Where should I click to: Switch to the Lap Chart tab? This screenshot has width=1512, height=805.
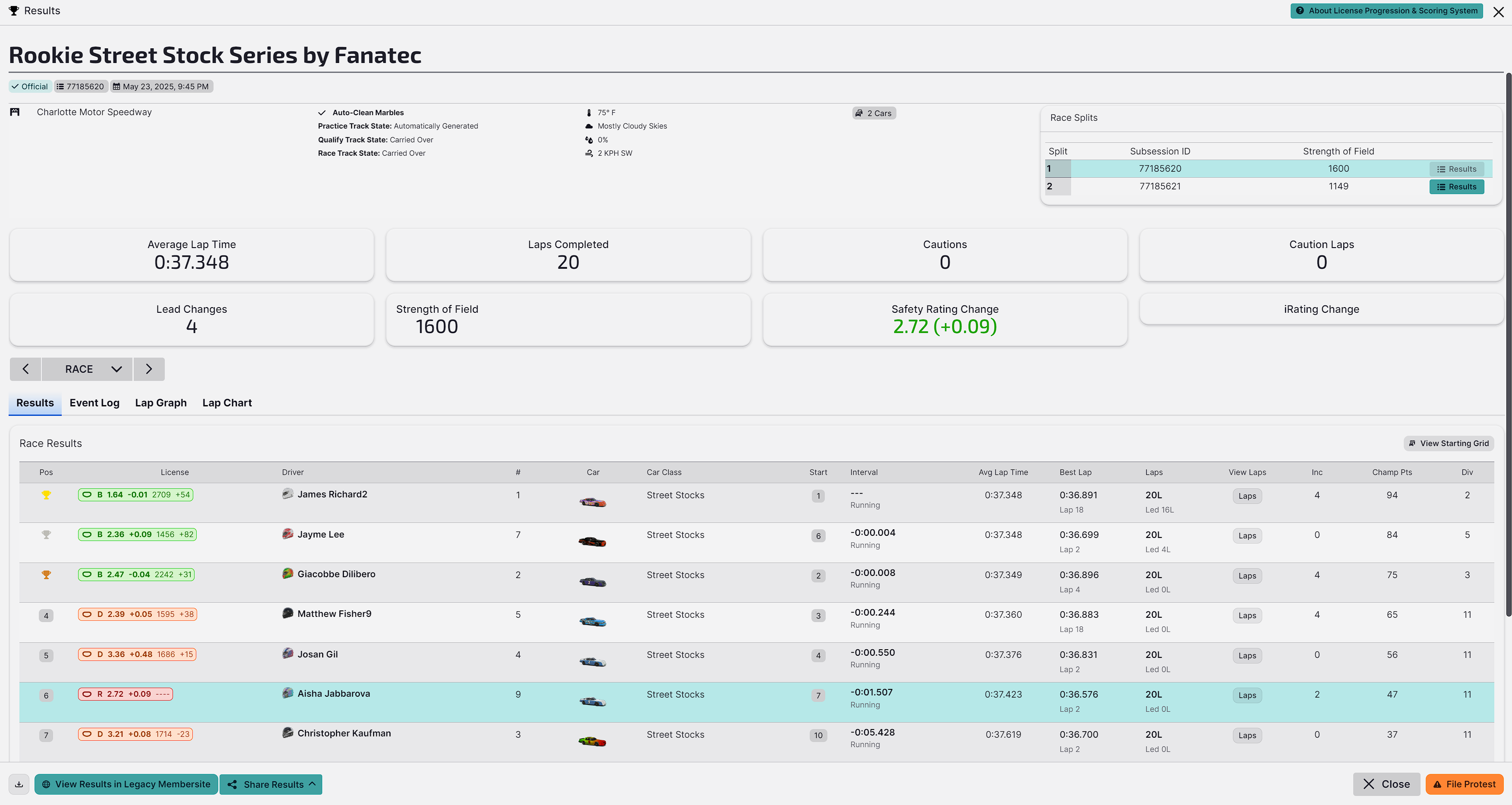[226, 403]
